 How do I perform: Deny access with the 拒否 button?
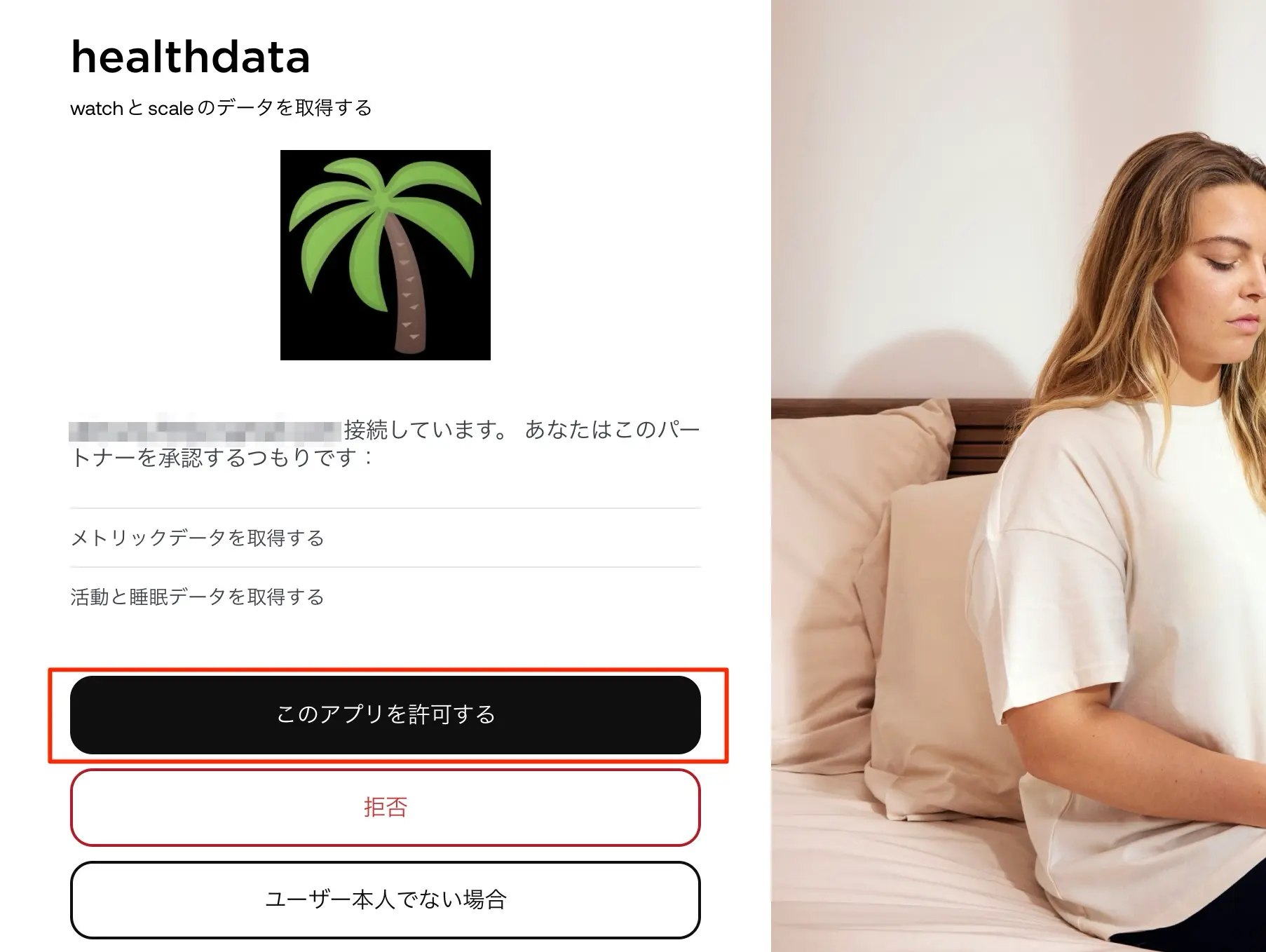(386, 808)
